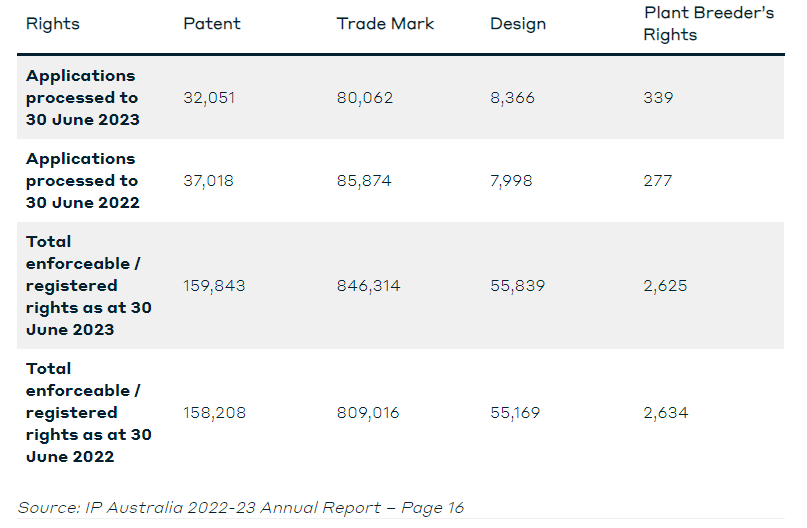The height and width of the screenshot is (528, 807).
Task: Click design applications value 8,366
Action: (512, 98)
